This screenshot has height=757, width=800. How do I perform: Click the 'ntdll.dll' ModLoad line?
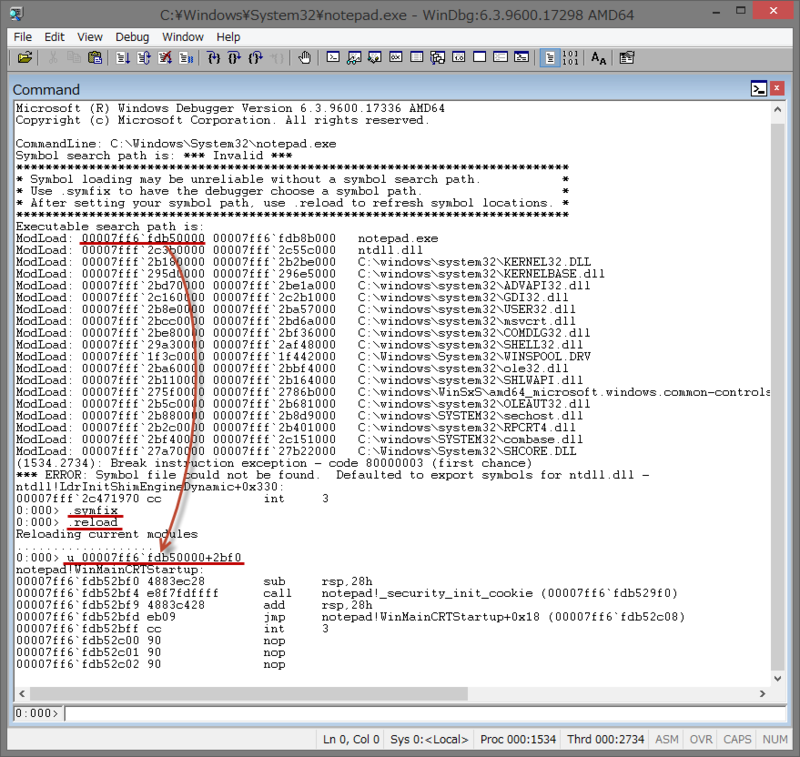click(x=219, y=250)
